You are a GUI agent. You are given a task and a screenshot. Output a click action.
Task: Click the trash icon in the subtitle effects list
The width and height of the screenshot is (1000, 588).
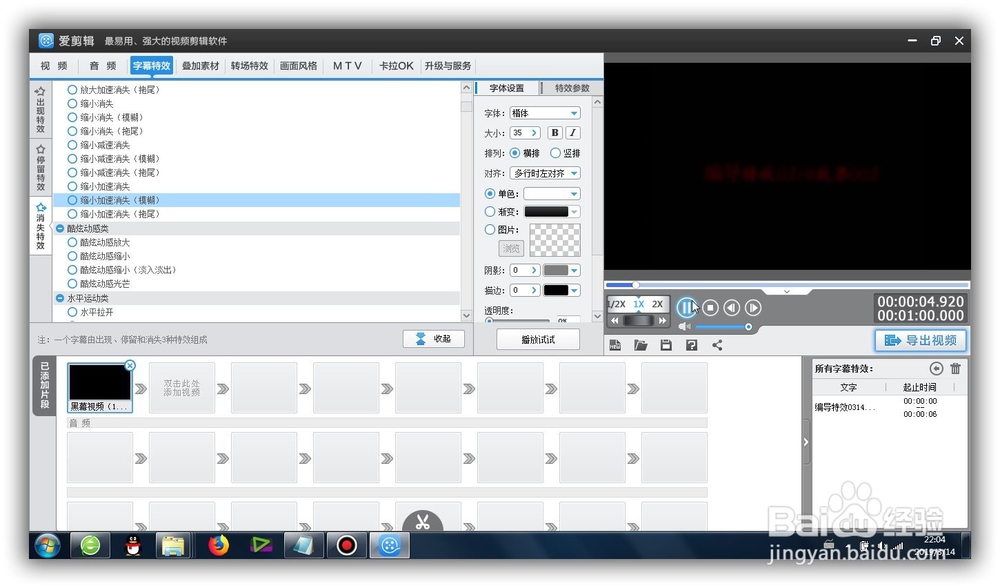point(955,368)
